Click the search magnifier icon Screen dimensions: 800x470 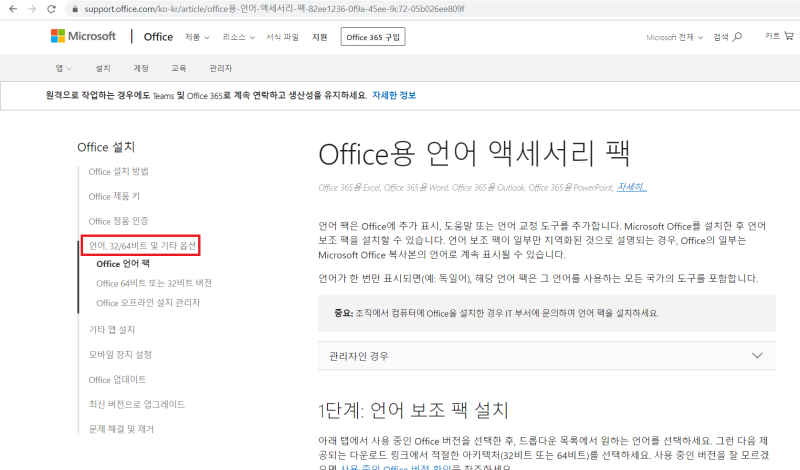[x=737, y=37]
